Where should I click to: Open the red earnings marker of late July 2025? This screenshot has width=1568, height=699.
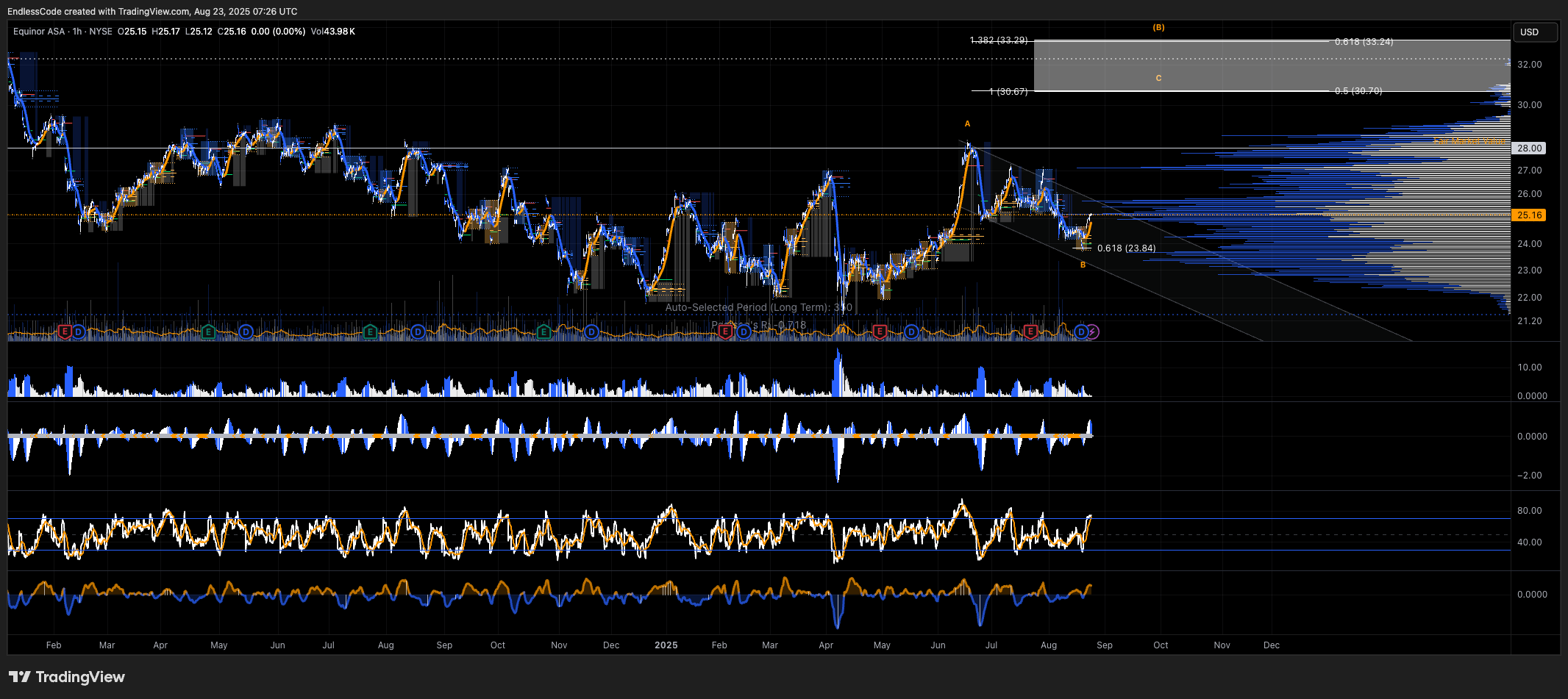pyautogui.click(x=1031, y=332)
